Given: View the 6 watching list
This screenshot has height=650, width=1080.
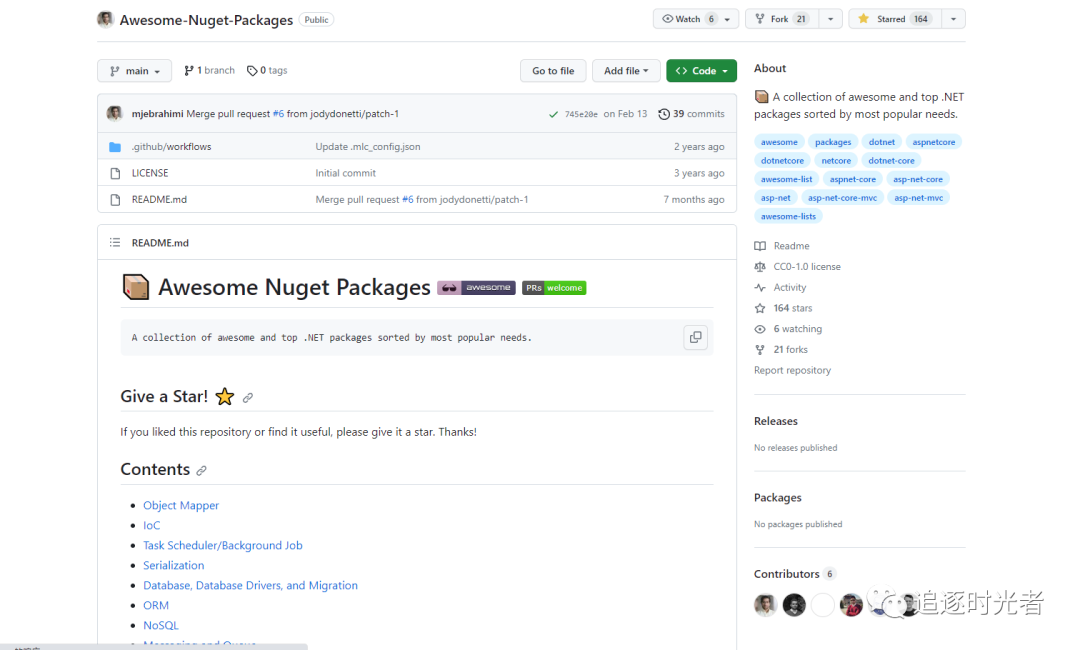Looking at the screenshot, I should (789, 328).
